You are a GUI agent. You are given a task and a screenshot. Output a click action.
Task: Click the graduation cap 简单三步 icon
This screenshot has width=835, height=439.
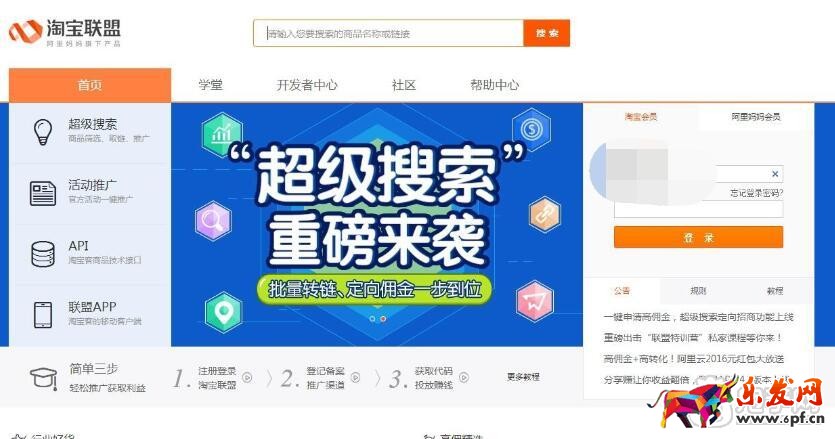tap(43, 378)
